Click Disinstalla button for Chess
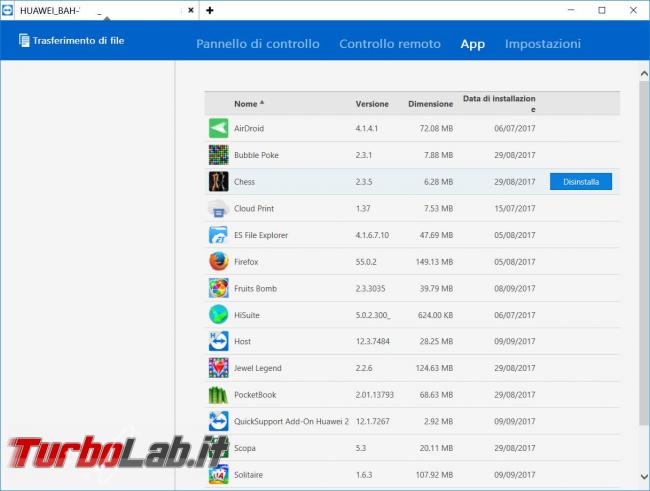Image resolution: width=650 pixels, height=491 pixels. coord(581,182)
